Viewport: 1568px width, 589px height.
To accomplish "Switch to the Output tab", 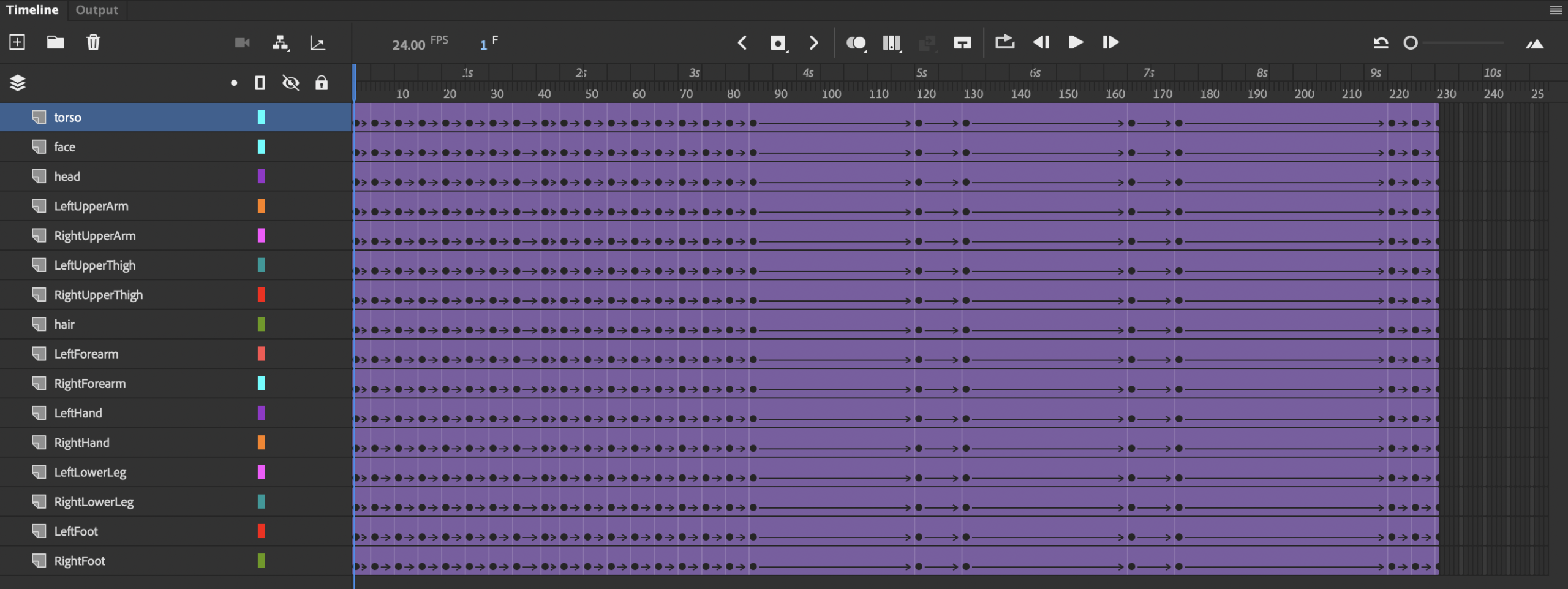I will 97,10.
